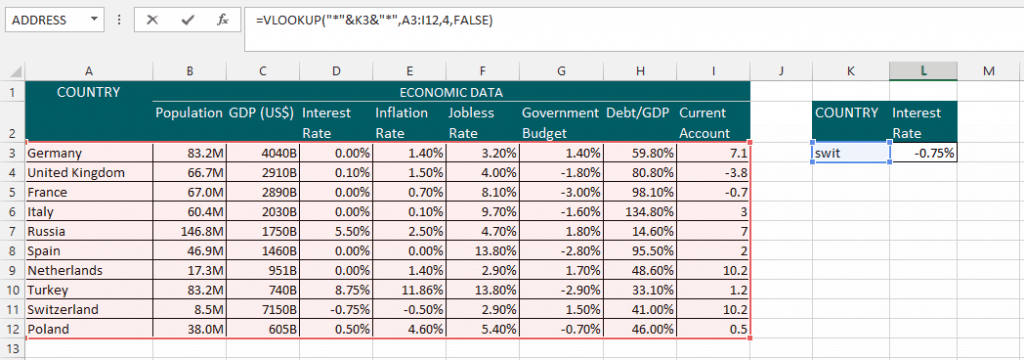The width and height of the screenshot is (1024, 360).
Task: Select the column A header
Action: [89, 71]
